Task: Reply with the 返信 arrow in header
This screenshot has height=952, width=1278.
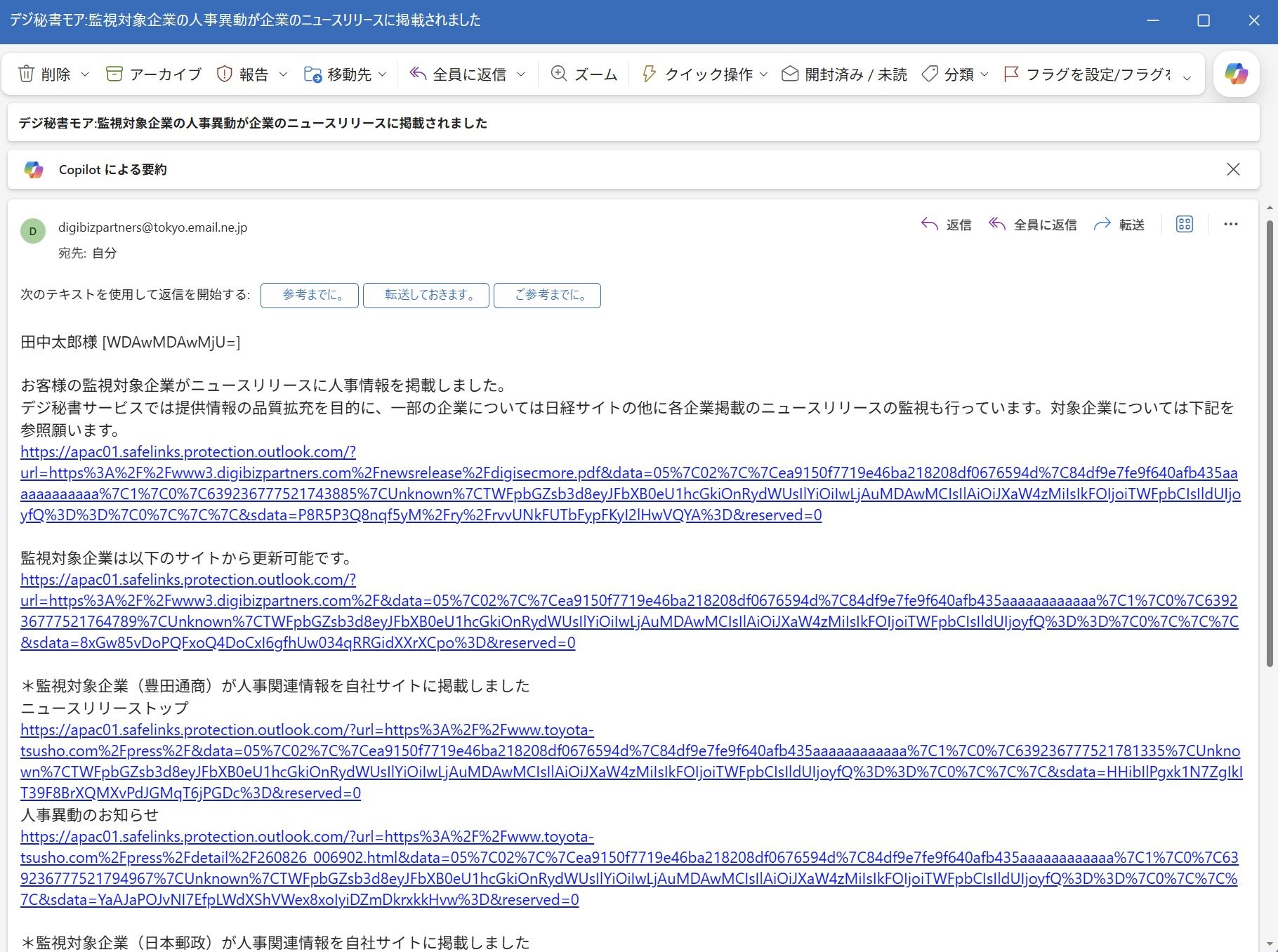Action: pyautogui.click(x=946, y=225)
